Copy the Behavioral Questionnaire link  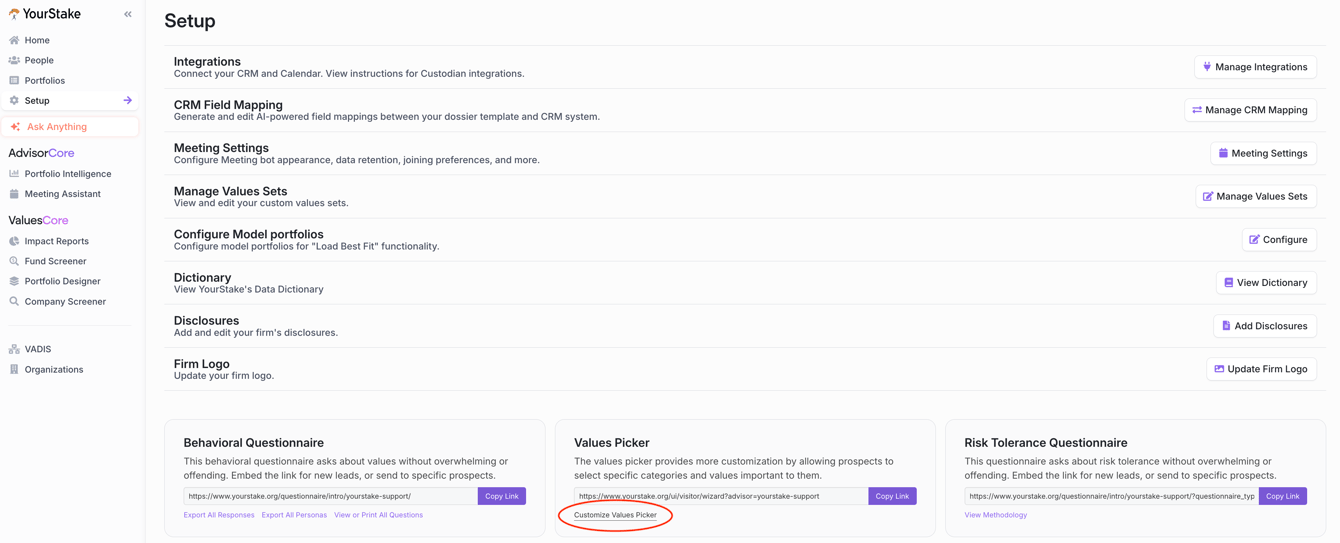[502, 496]
